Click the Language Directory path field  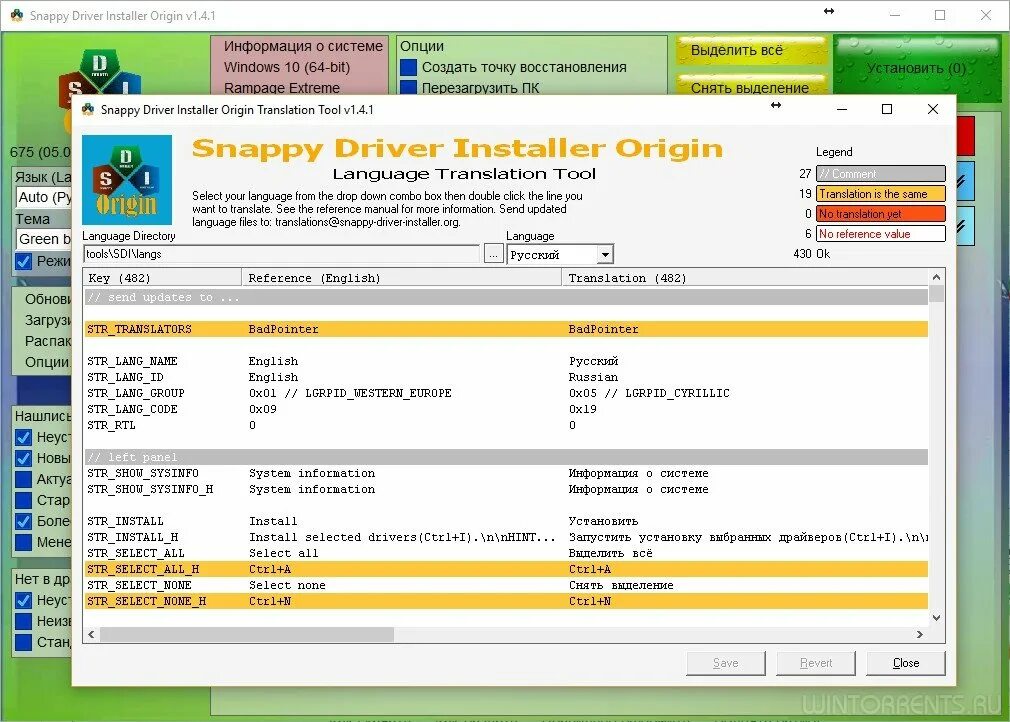[x=281, y=254]
